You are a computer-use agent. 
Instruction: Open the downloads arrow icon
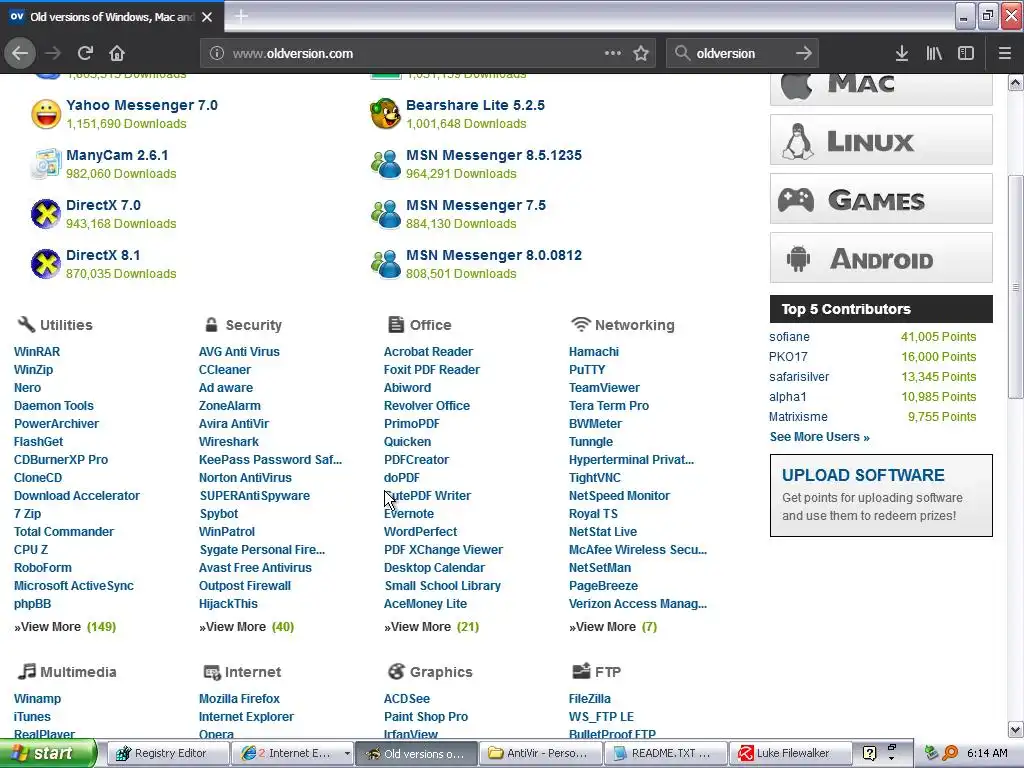[902, 54]
